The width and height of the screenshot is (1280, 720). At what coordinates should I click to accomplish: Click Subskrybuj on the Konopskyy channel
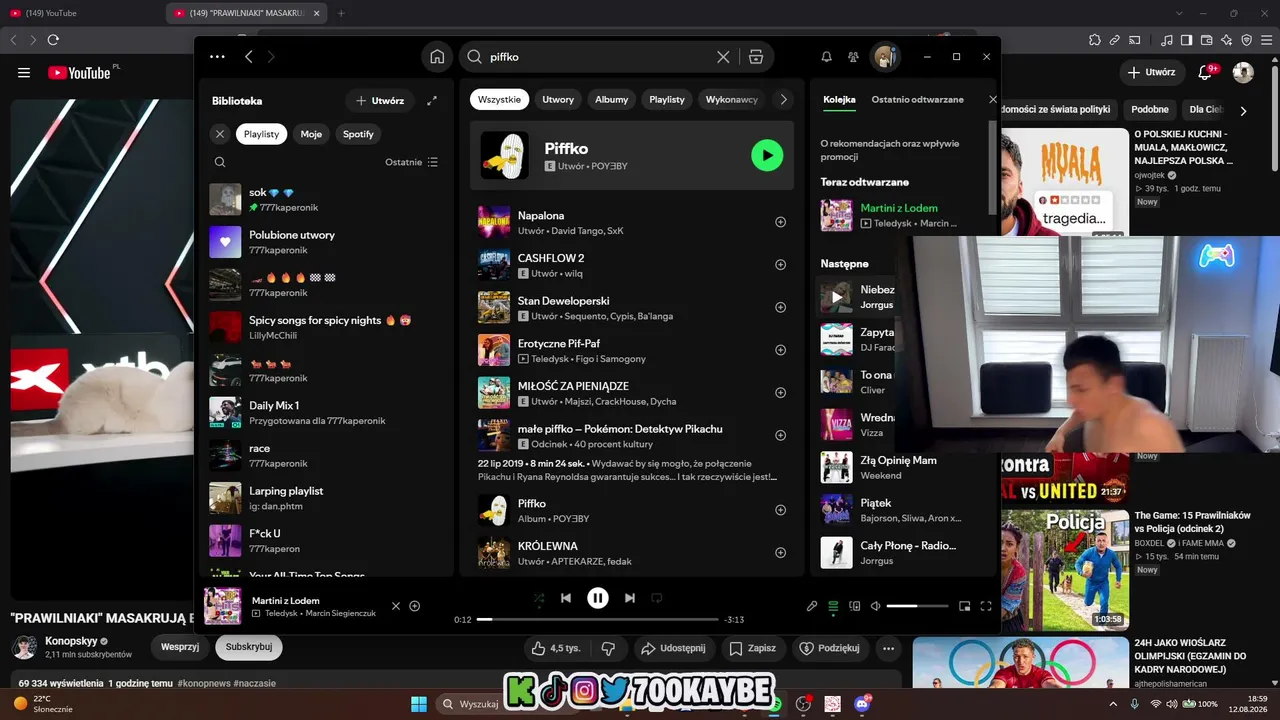click(x=249, y=647)
